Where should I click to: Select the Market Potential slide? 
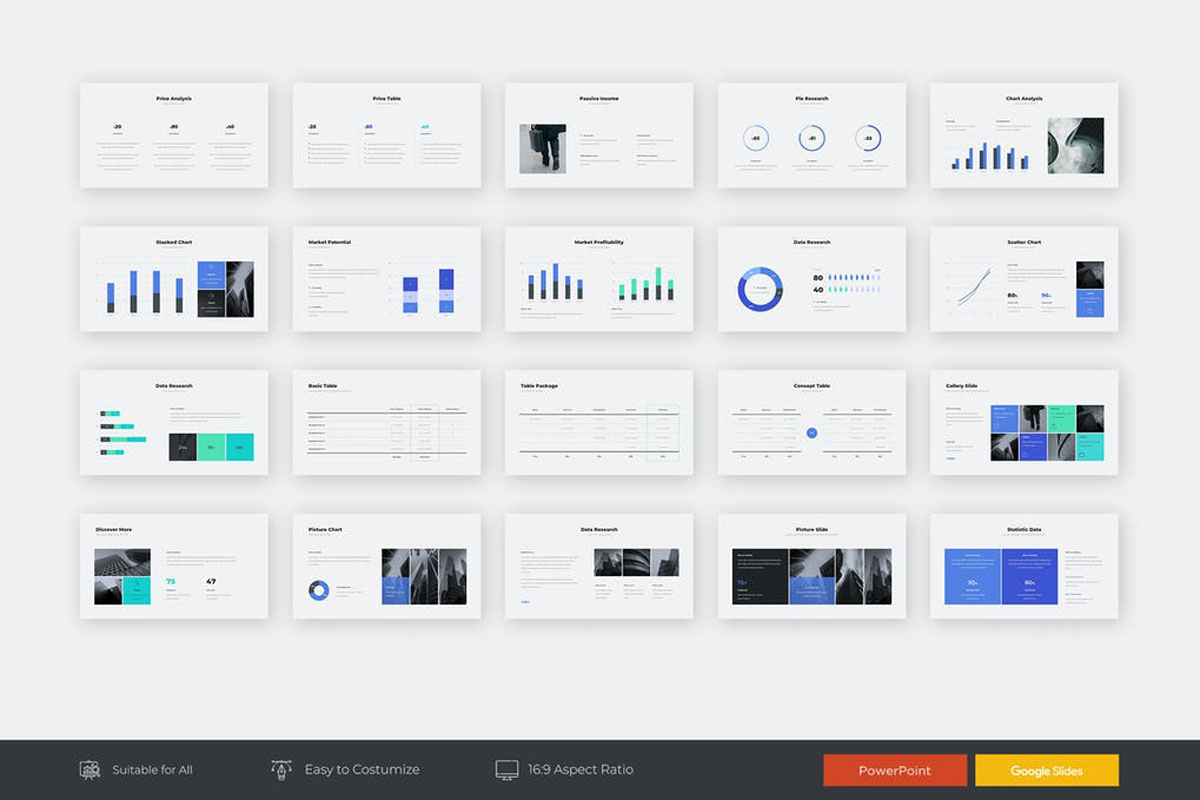pos(387,278)
